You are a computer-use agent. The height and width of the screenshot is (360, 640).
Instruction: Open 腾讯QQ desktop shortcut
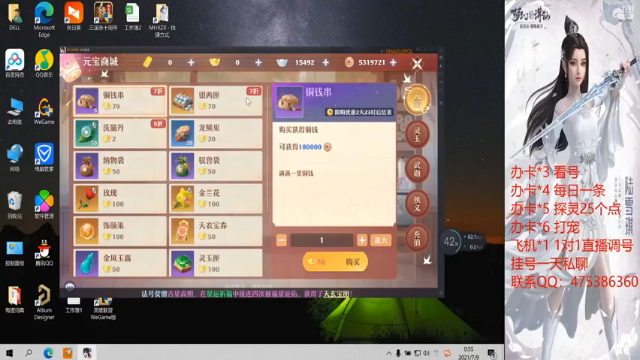tap(44, 253)
